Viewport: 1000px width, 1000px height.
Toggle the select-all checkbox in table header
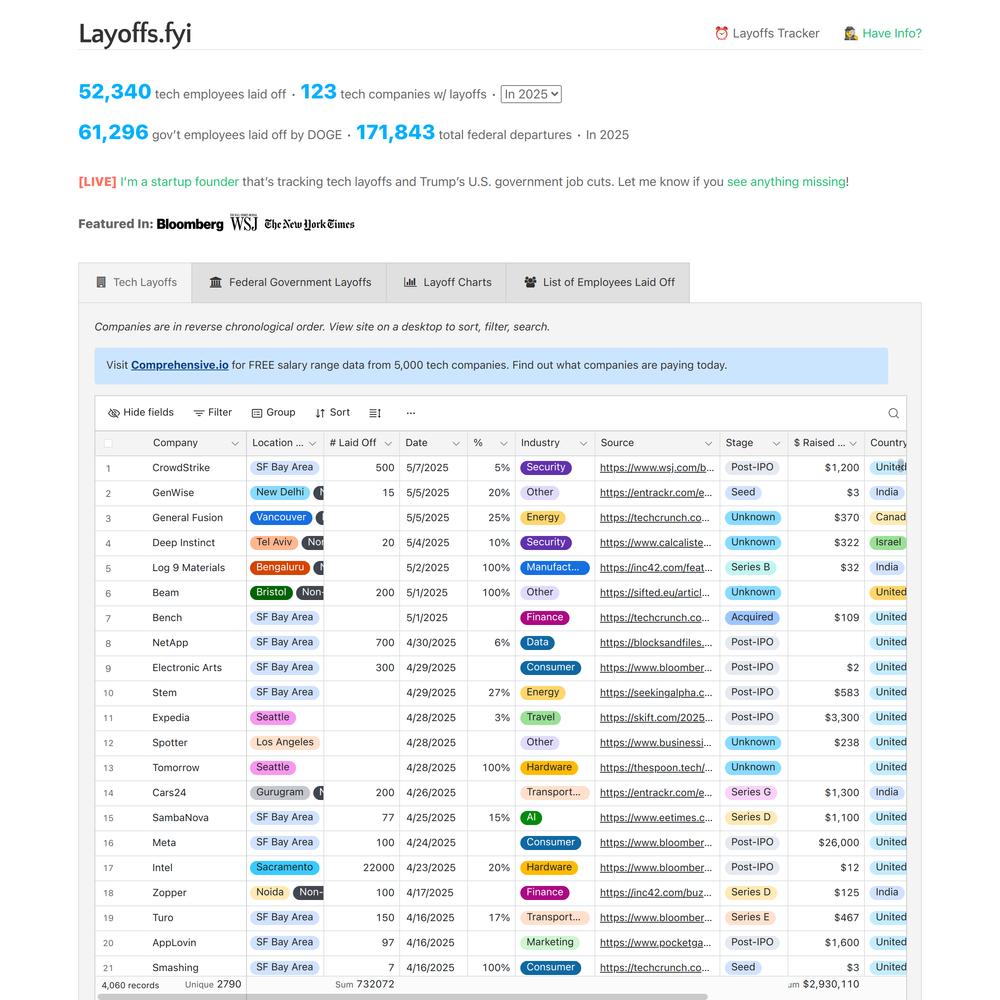pyautogui.click(x=108, y=443)
